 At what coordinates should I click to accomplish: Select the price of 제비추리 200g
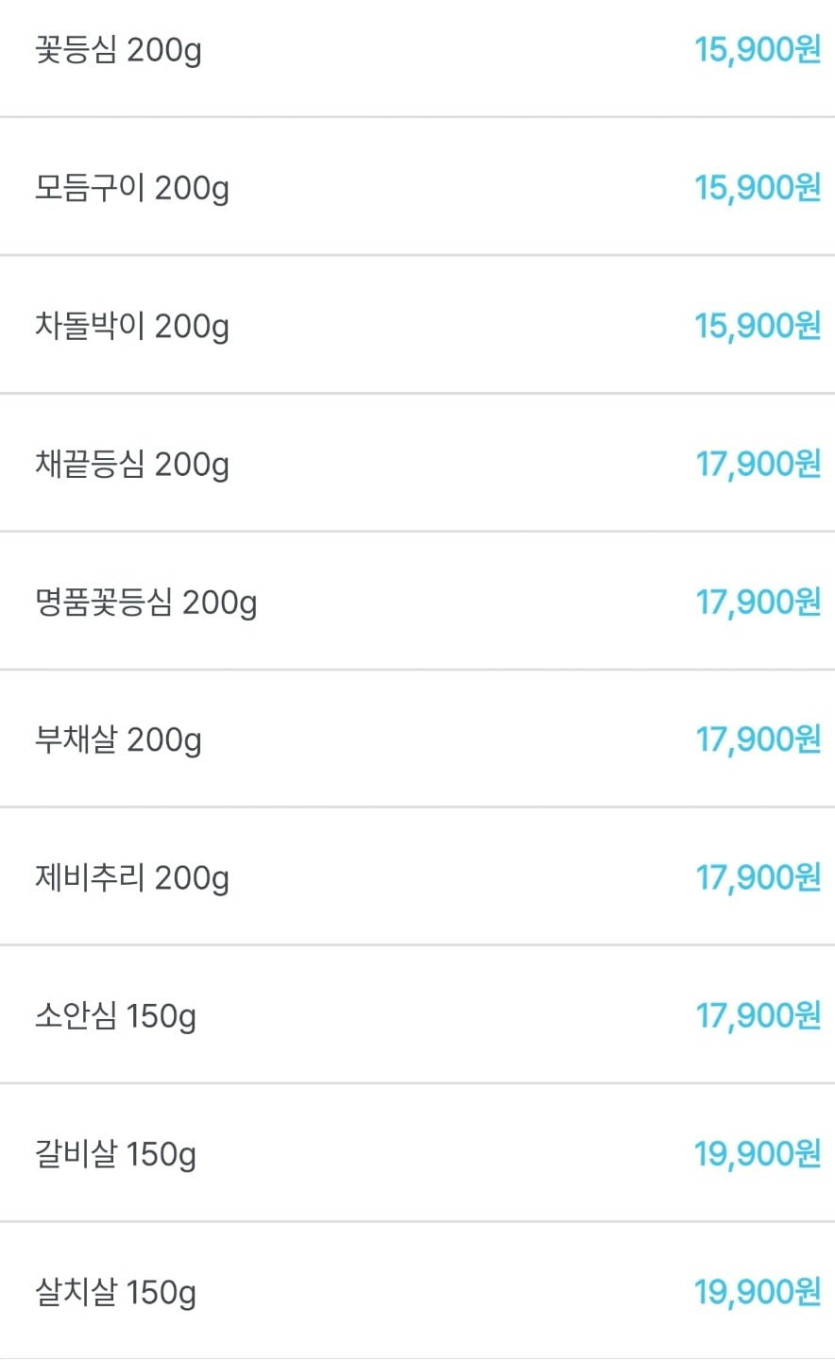[x=758, y=878]
